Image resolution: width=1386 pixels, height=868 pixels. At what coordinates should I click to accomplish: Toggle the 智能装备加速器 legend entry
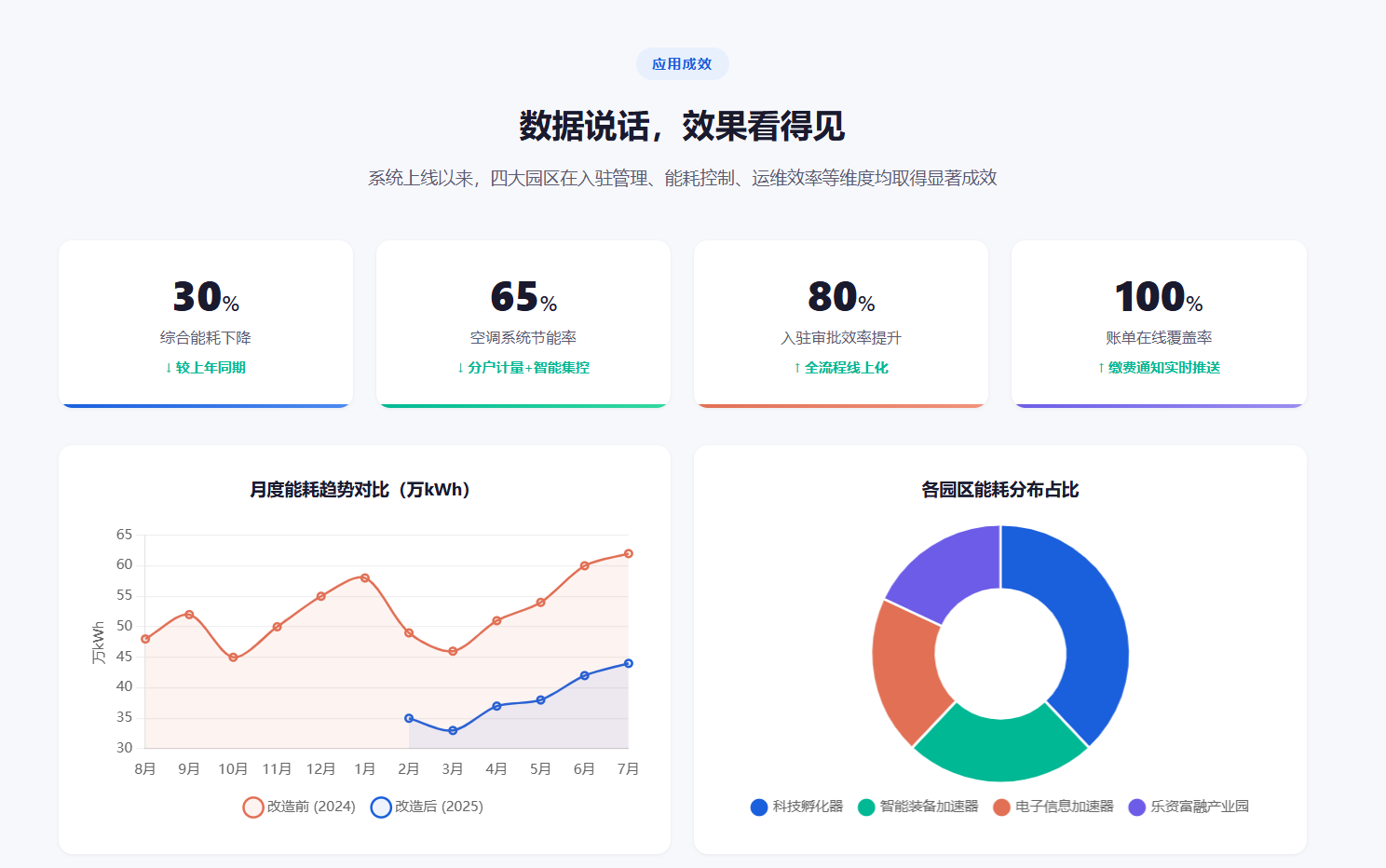pos(918,807)
